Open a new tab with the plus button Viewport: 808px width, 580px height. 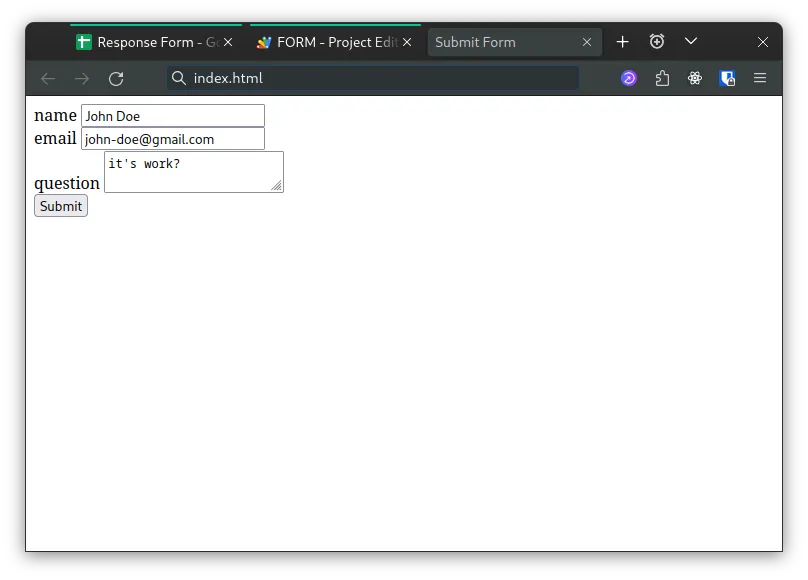click(622, 42)
